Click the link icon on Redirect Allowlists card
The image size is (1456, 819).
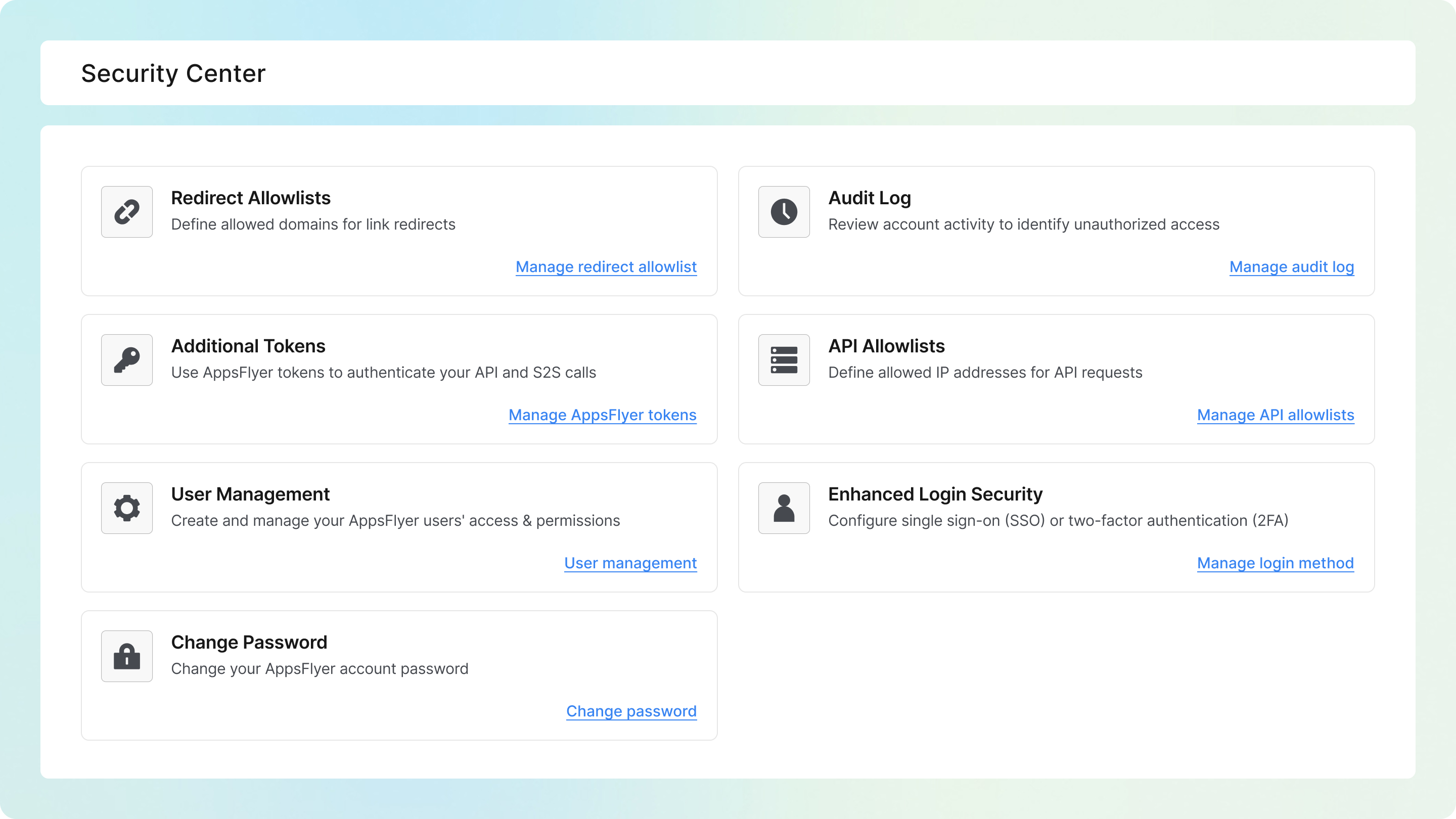(126, 211)
